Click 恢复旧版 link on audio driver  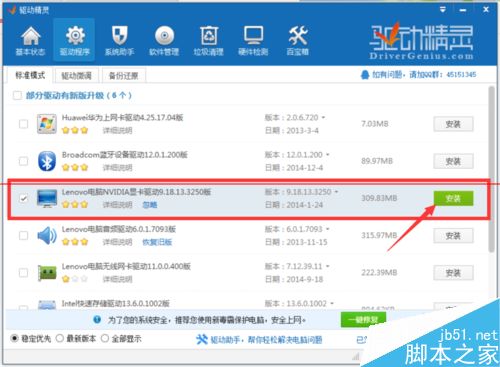157,242
